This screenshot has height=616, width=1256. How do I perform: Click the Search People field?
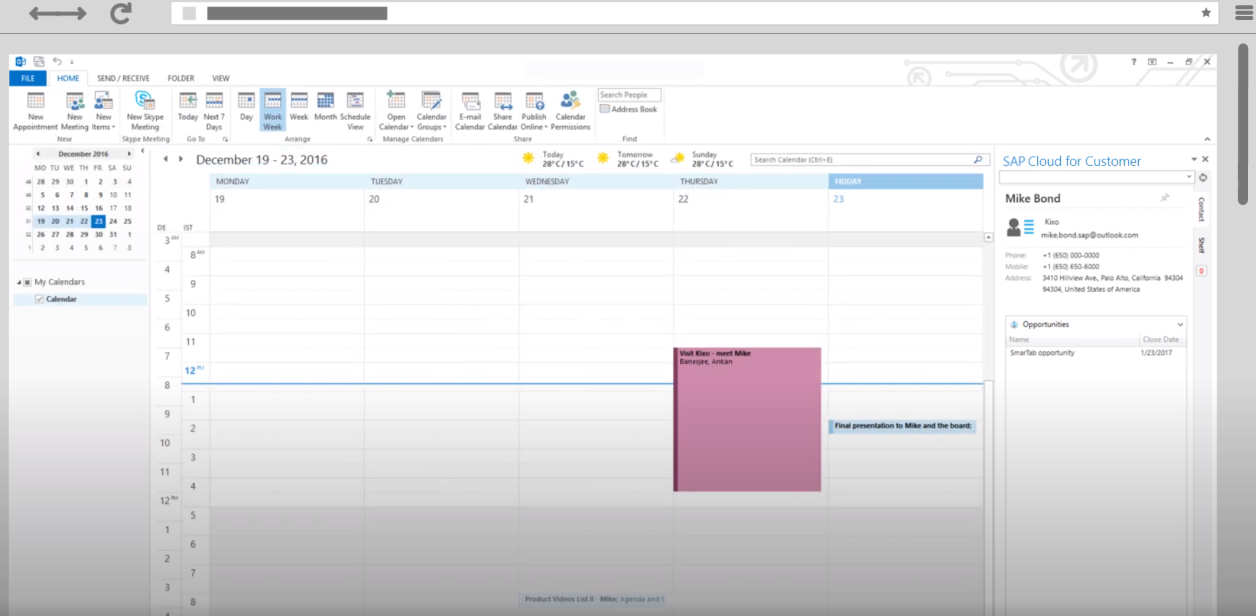click(x=629, y=95)
